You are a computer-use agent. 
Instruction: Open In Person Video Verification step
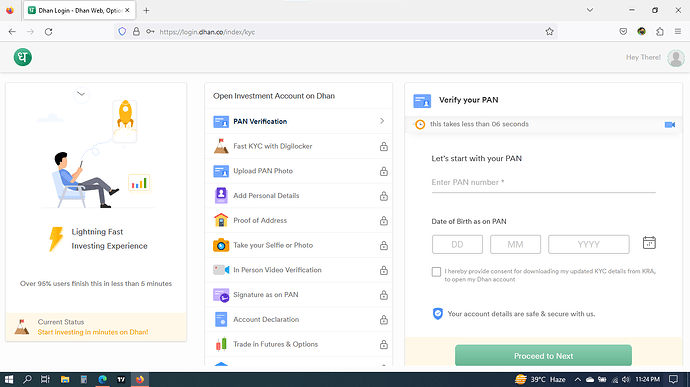299,270
